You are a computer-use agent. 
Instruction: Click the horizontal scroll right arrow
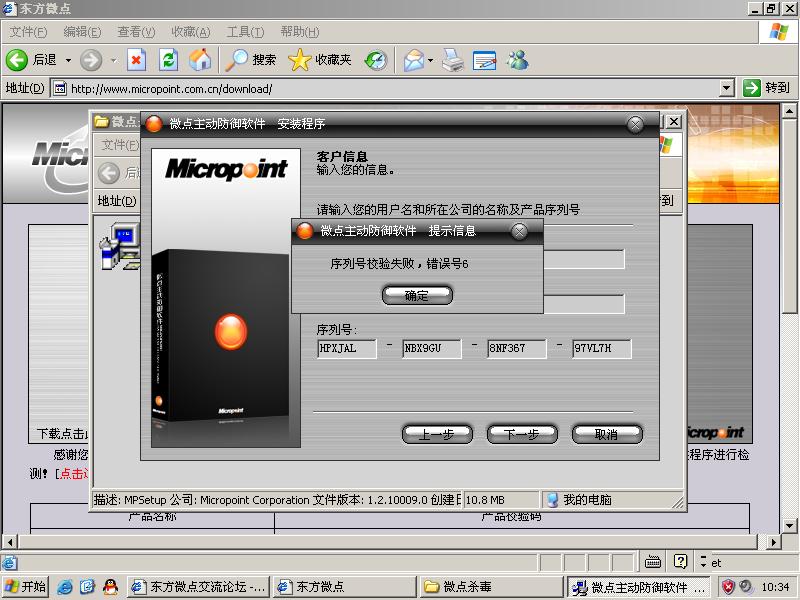[x=774, y=542]
